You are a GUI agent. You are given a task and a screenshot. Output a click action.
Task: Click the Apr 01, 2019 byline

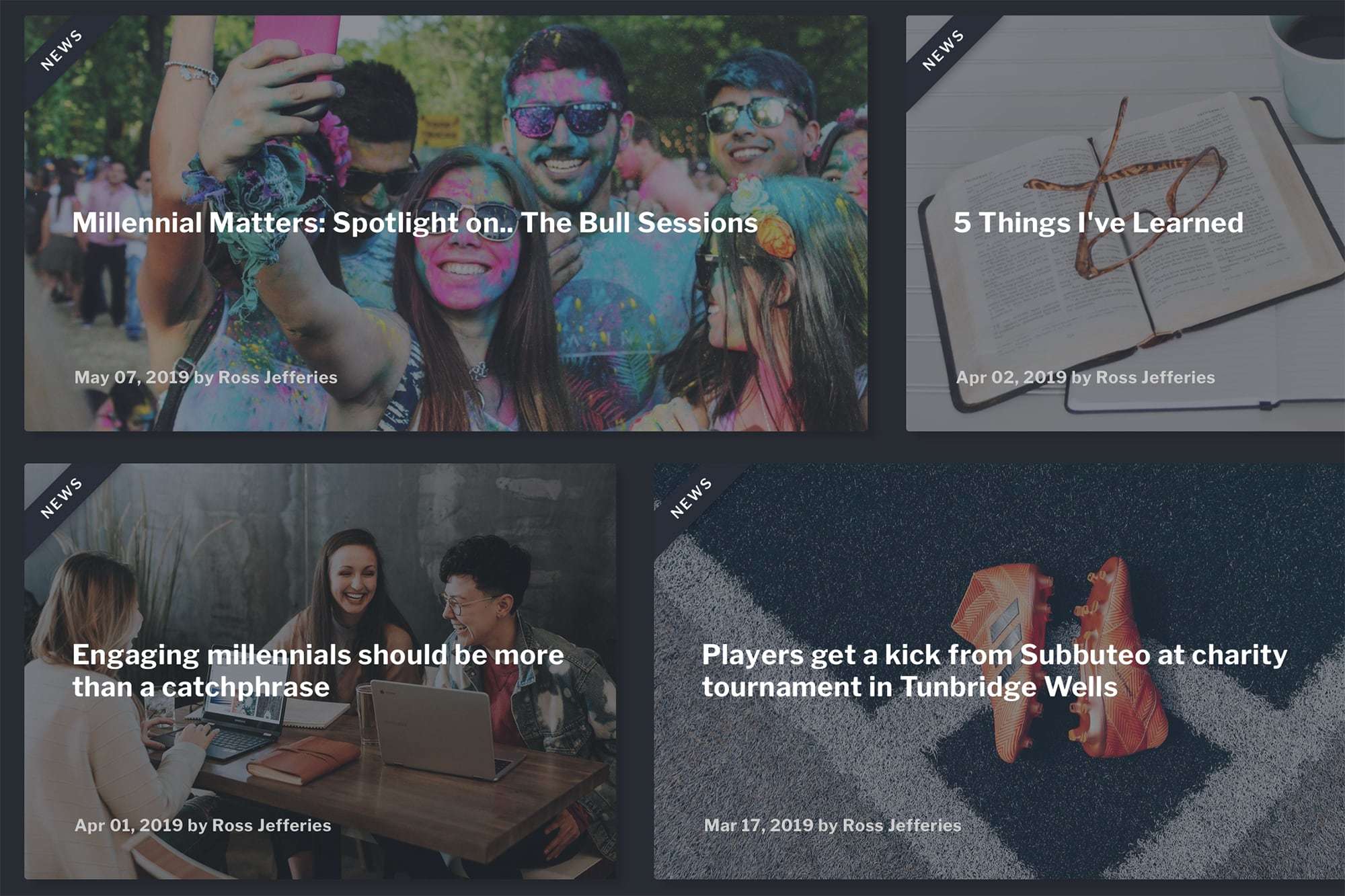click(x=202, y=825)
